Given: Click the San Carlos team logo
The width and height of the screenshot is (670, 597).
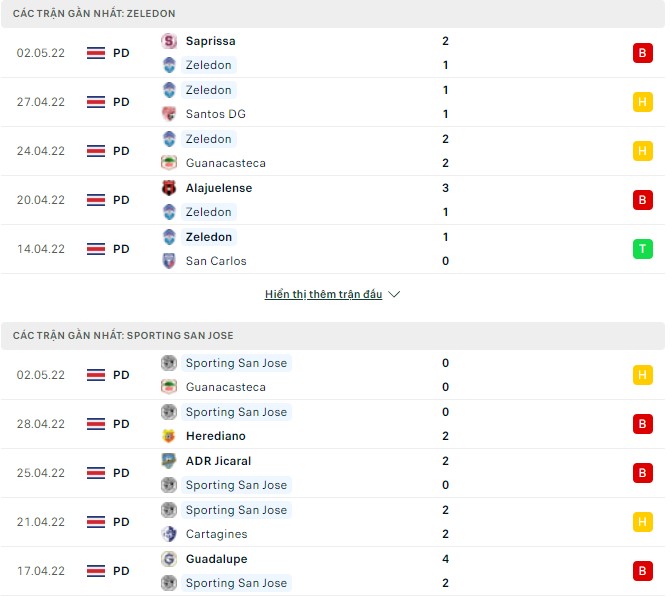Looking at the screenshot, I should click(x=169, y=261).
